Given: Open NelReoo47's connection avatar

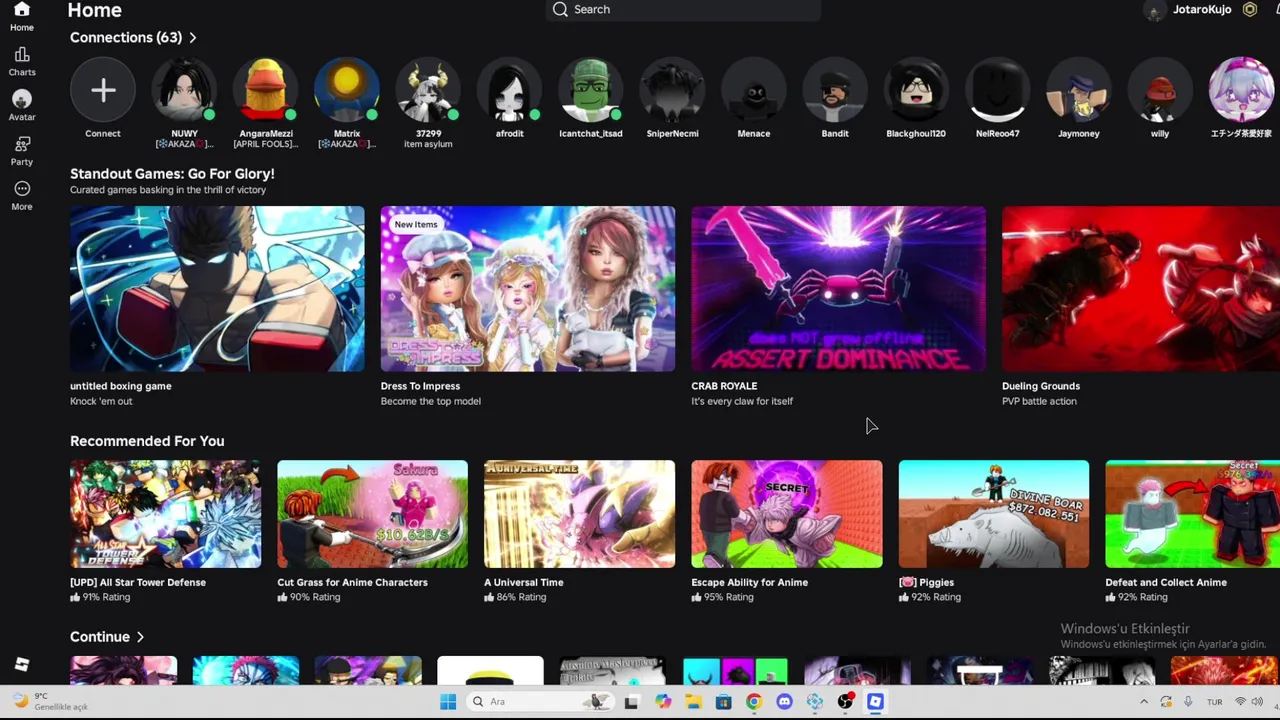Looking at the screenshot, I should pos(998,90).
